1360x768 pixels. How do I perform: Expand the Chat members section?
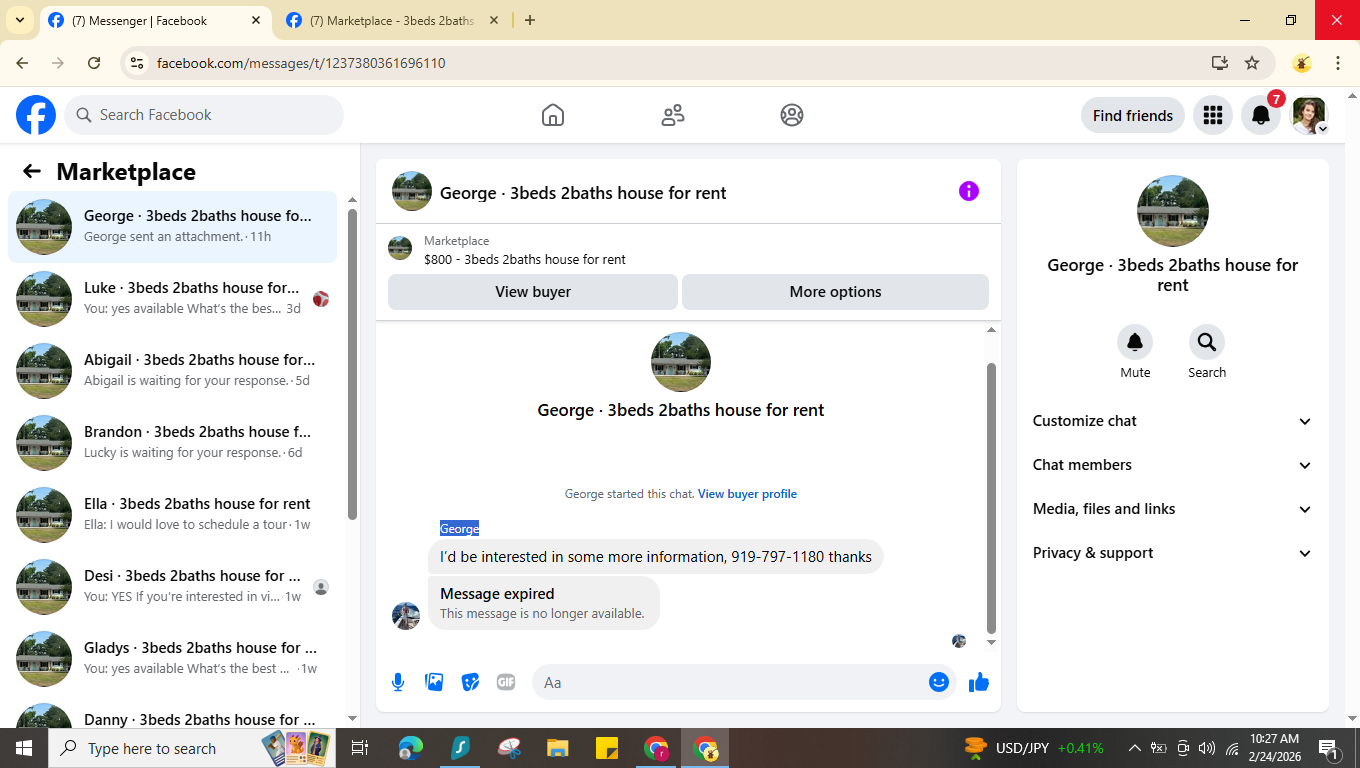1173,465
